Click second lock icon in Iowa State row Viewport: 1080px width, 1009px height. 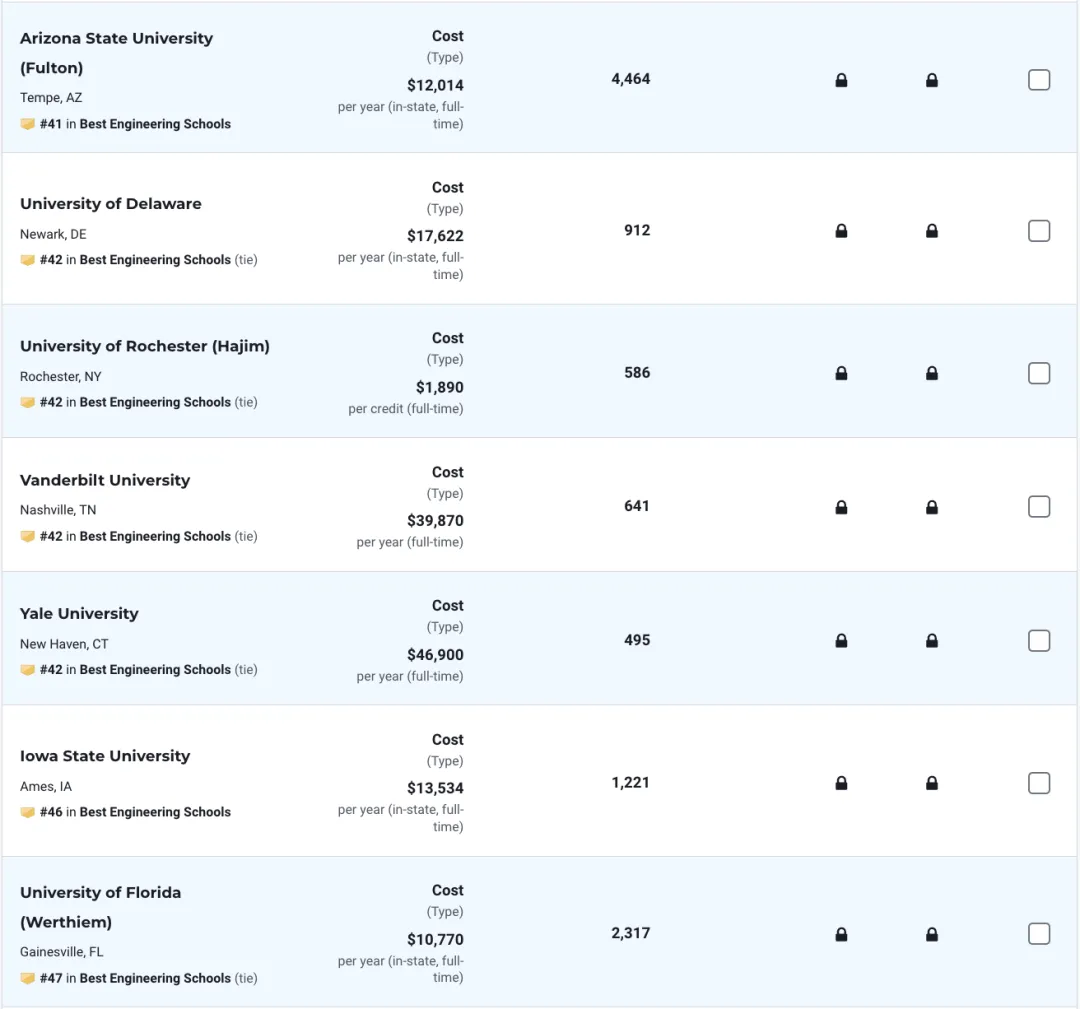931,783
